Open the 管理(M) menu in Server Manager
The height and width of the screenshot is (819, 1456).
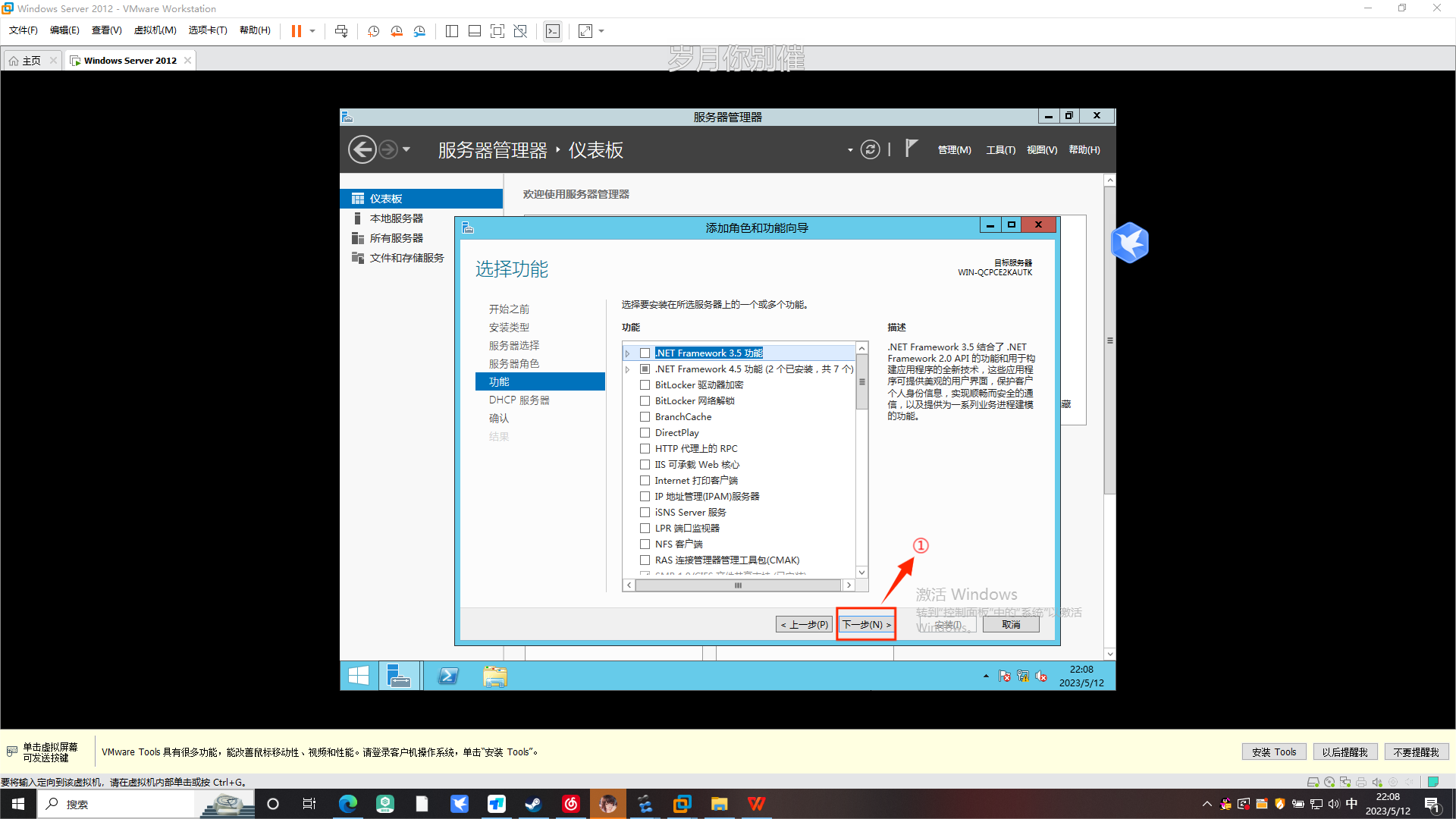(954, 150)
